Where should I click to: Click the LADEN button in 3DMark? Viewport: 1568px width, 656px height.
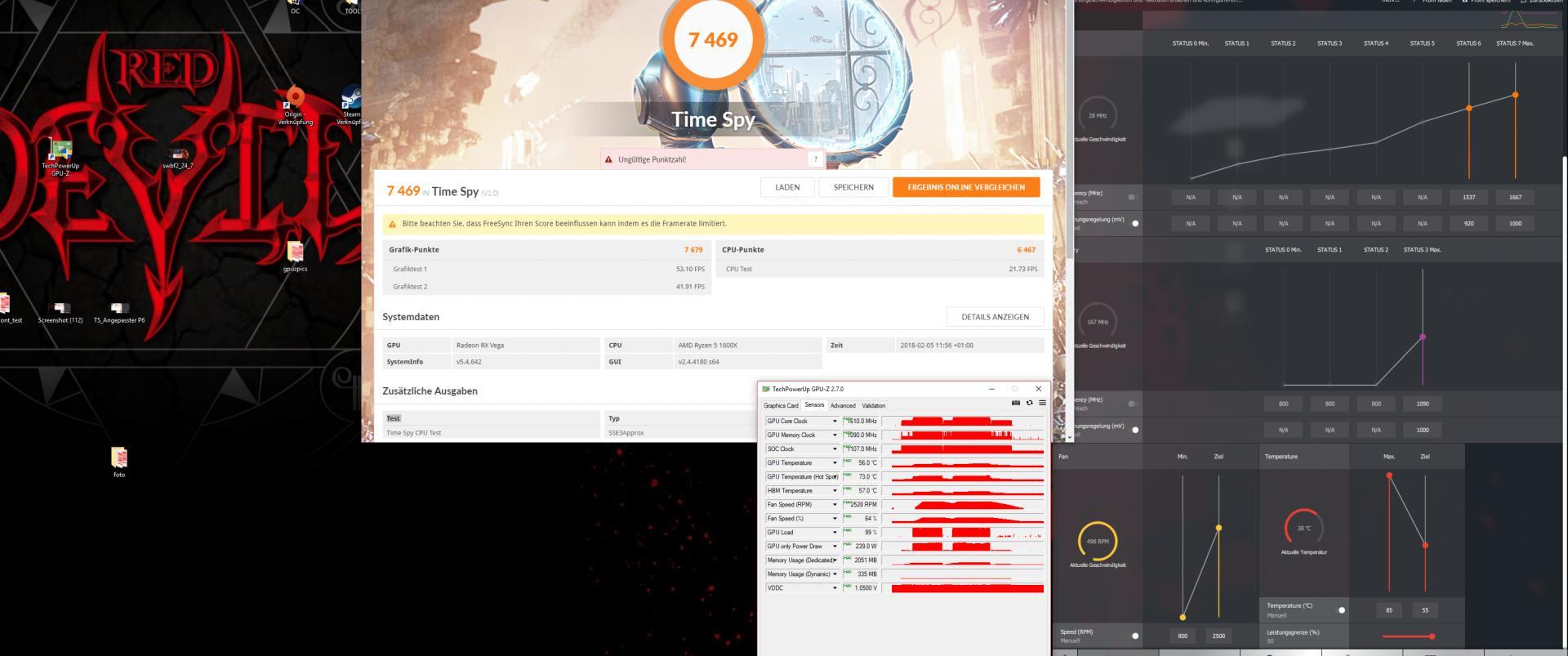tap(787, 187)
